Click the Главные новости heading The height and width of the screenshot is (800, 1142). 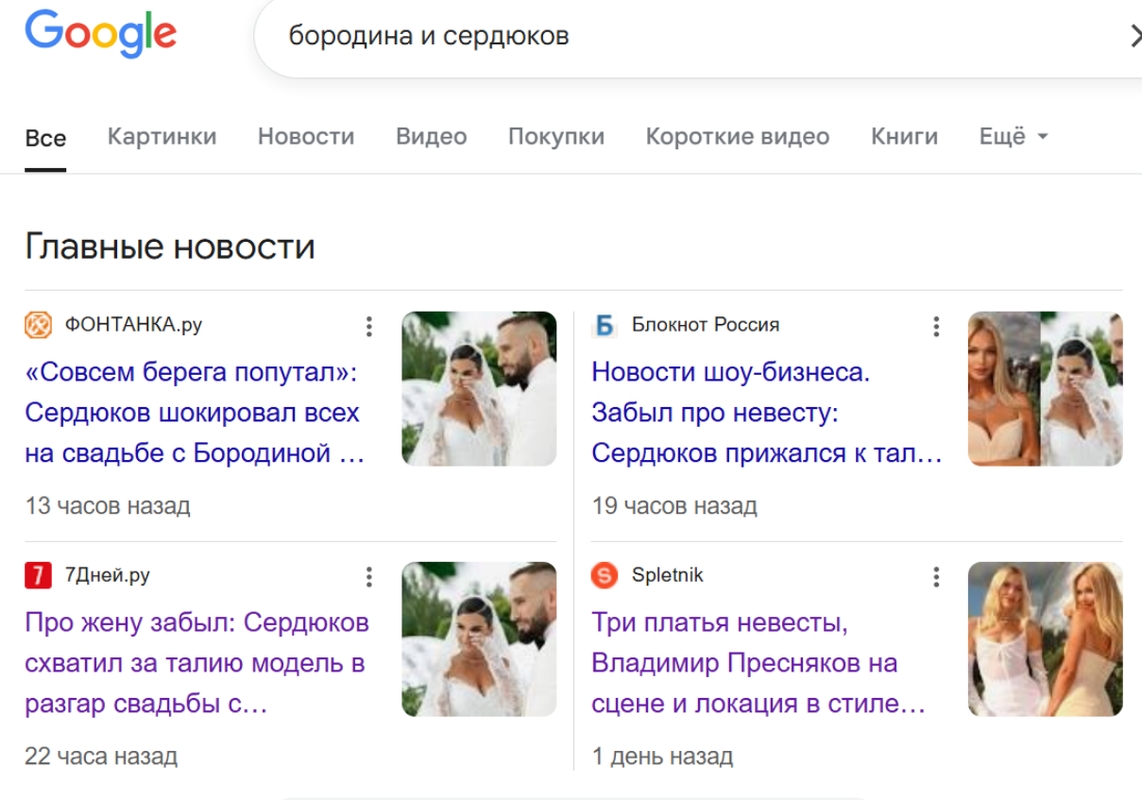pyautogui.click(x=170, y=246)
